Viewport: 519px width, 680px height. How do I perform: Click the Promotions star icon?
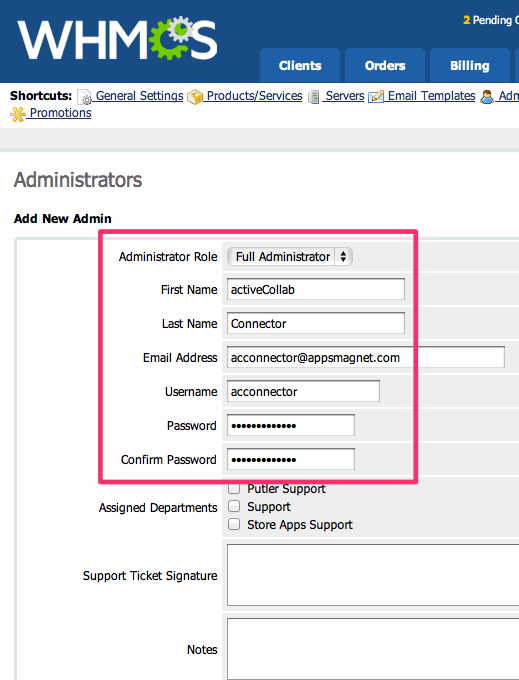(18, 114)
